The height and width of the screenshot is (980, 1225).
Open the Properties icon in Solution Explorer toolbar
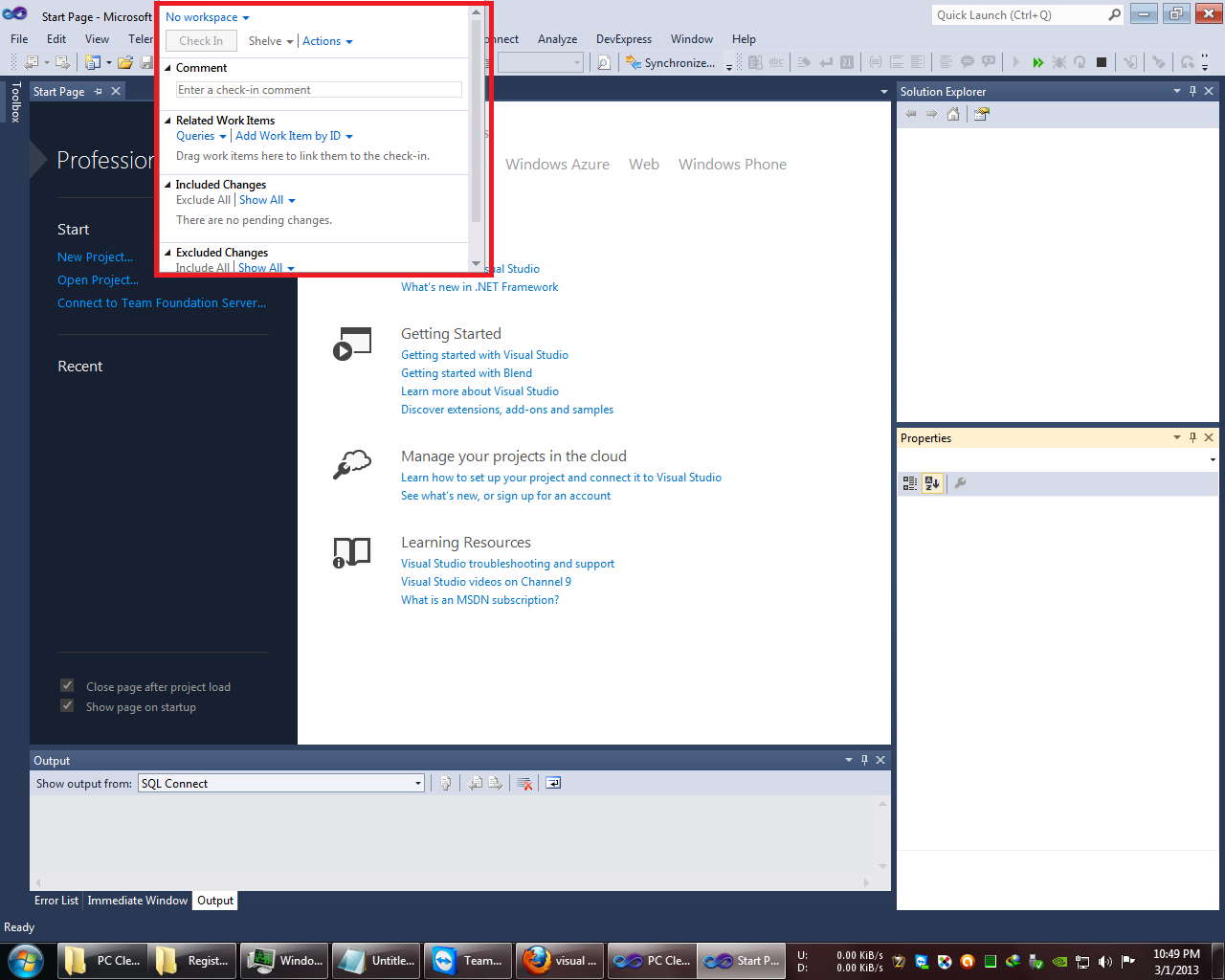click(982, 114)
